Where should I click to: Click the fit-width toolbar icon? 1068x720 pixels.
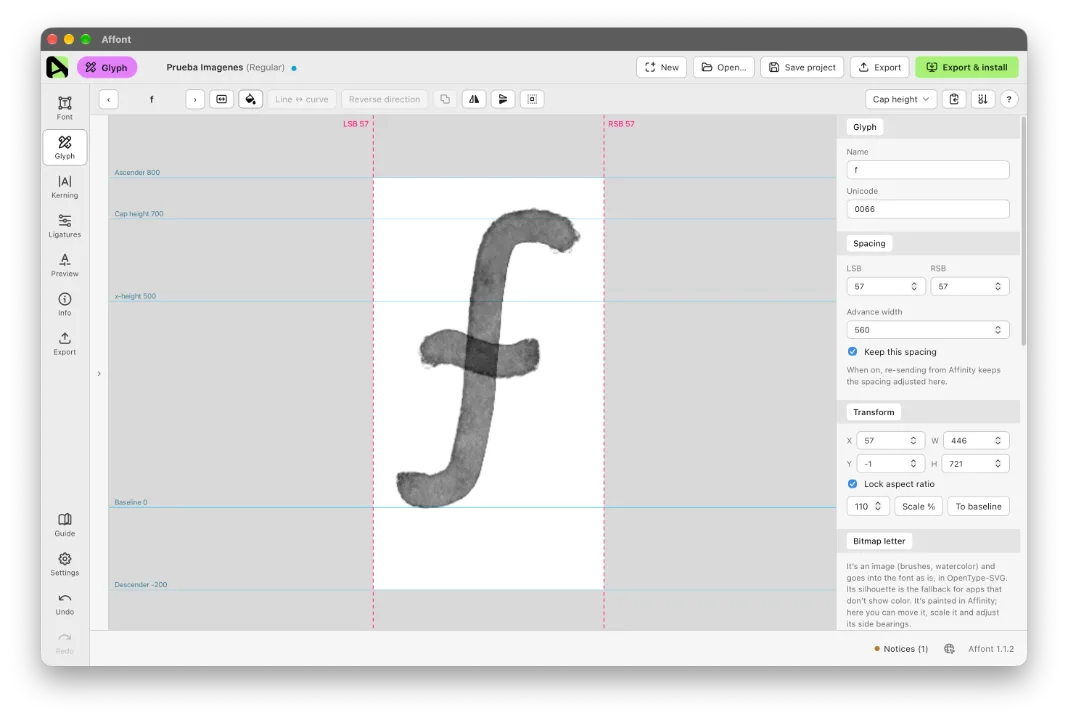(x=222, y=99)
